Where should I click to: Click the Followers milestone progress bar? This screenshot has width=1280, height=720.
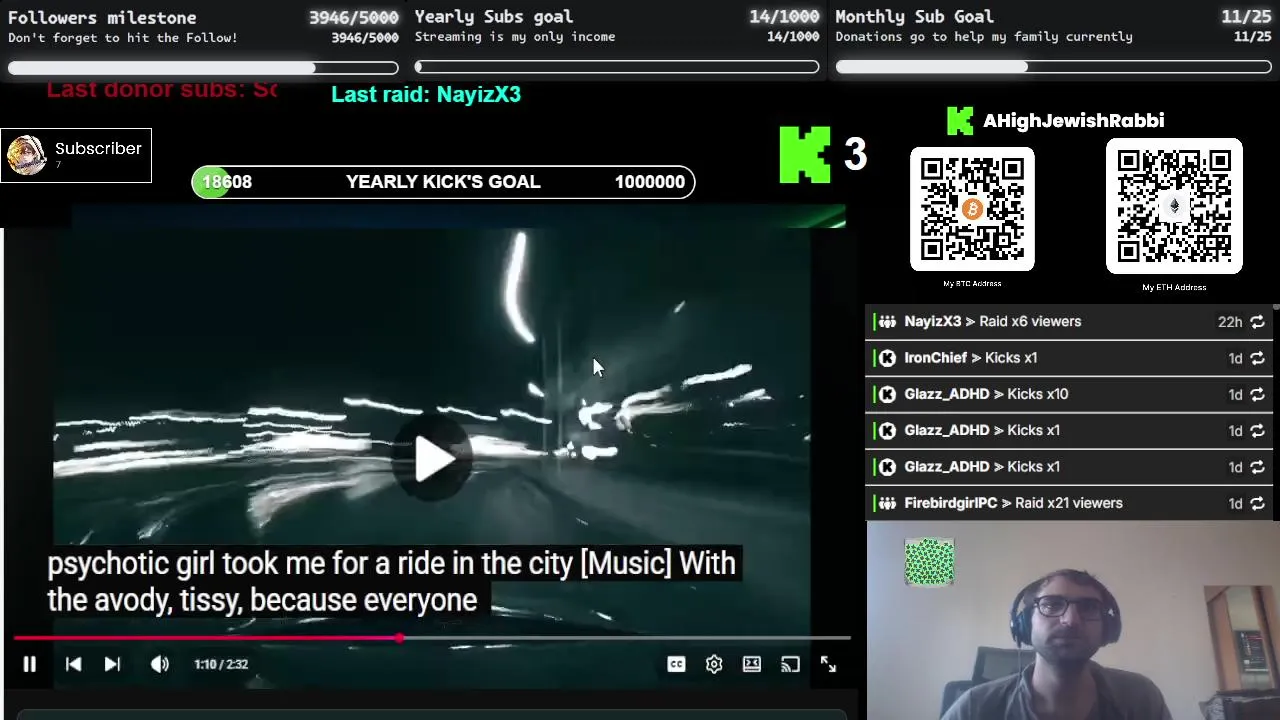coord(203,68)
